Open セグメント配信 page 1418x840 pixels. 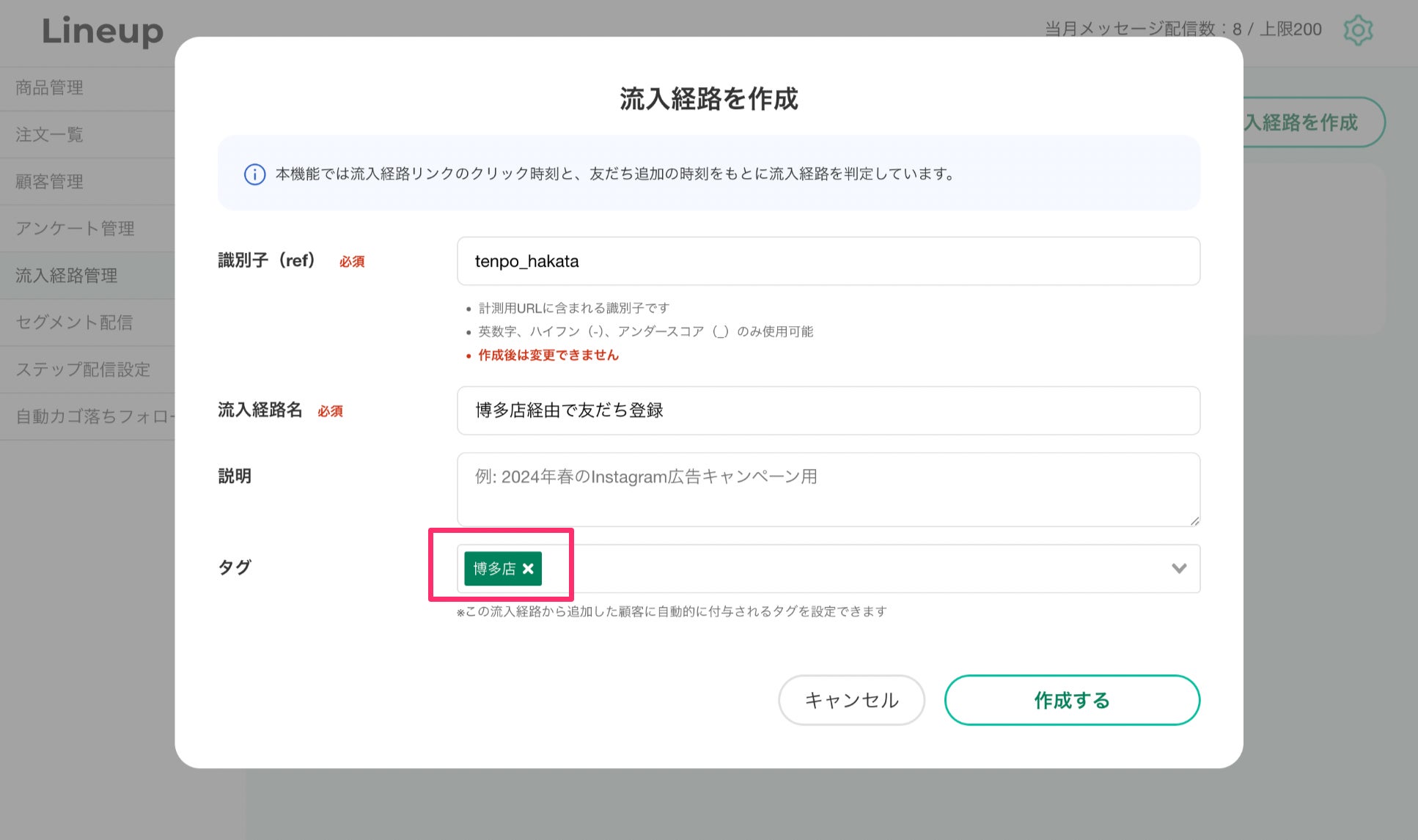tap(74, 323)
